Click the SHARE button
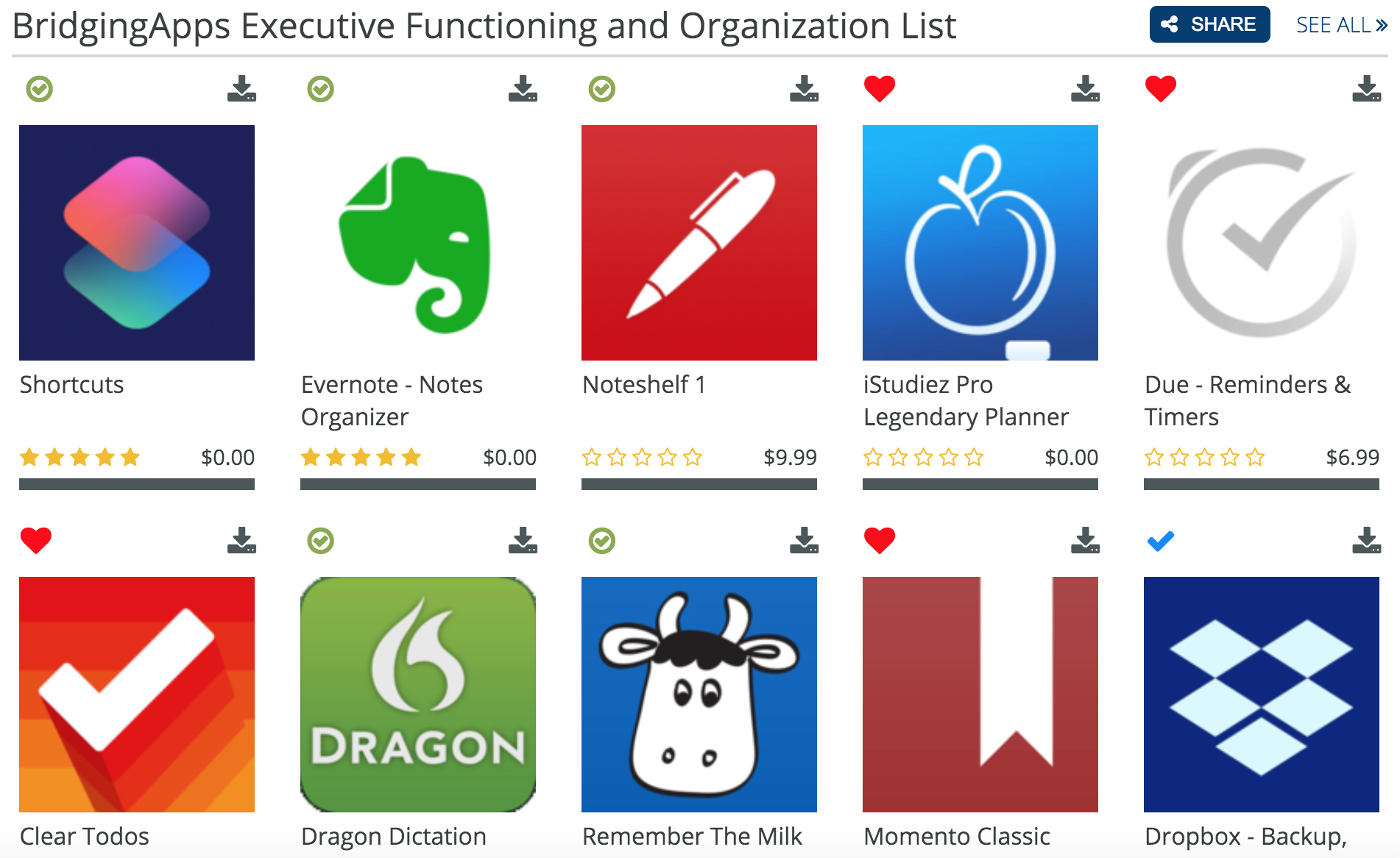This screenshot has height=858, width=1400. point(1209,24)
